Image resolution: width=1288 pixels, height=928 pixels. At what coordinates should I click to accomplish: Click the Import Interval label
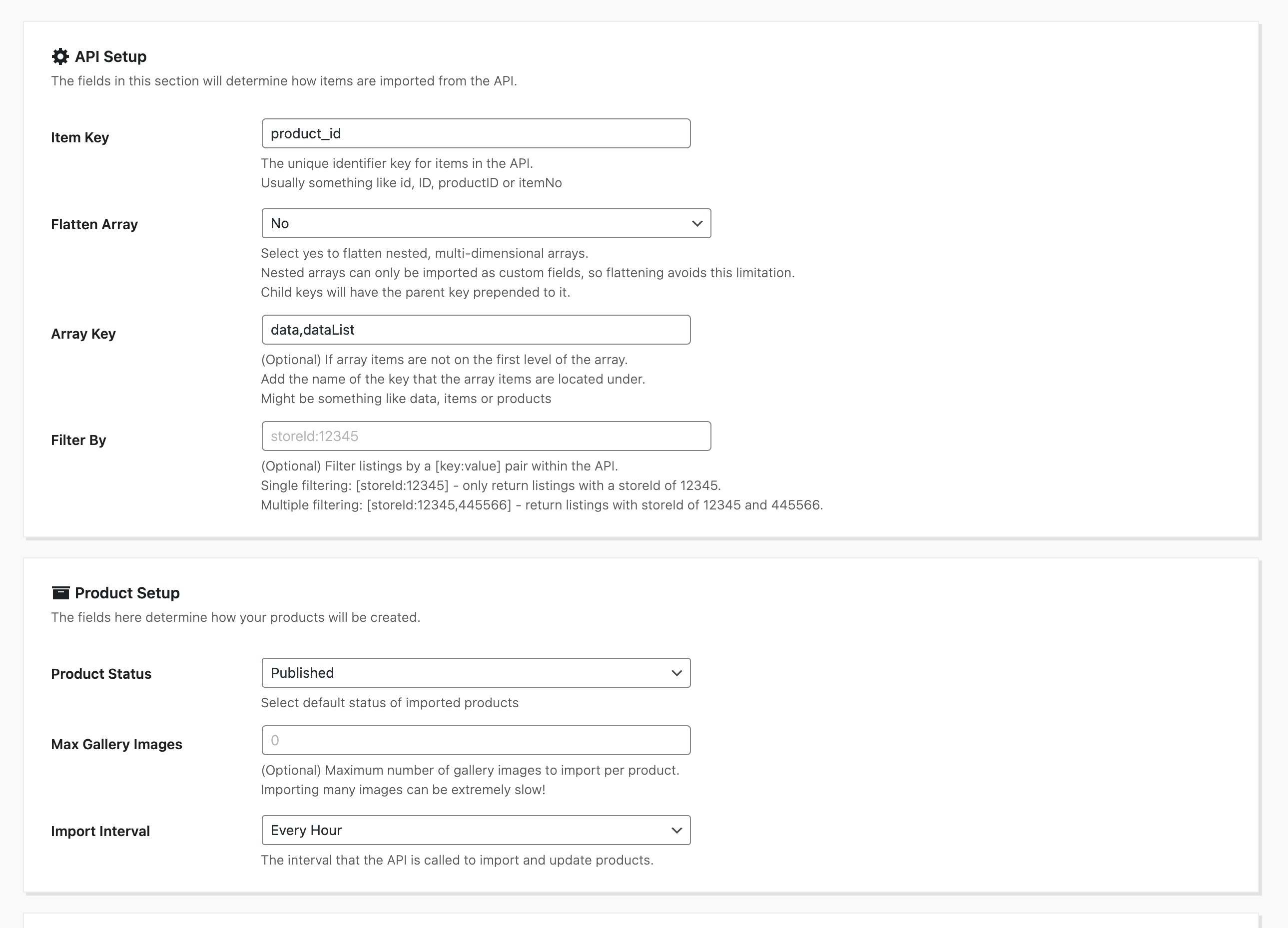click(x=100, y=831)
